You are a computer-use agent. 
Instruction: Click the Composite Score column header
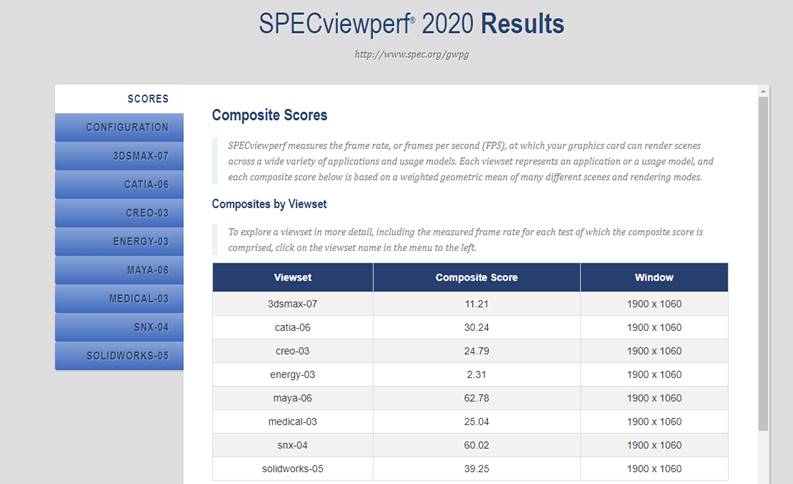pyautogui.click(x=476, y=277)
